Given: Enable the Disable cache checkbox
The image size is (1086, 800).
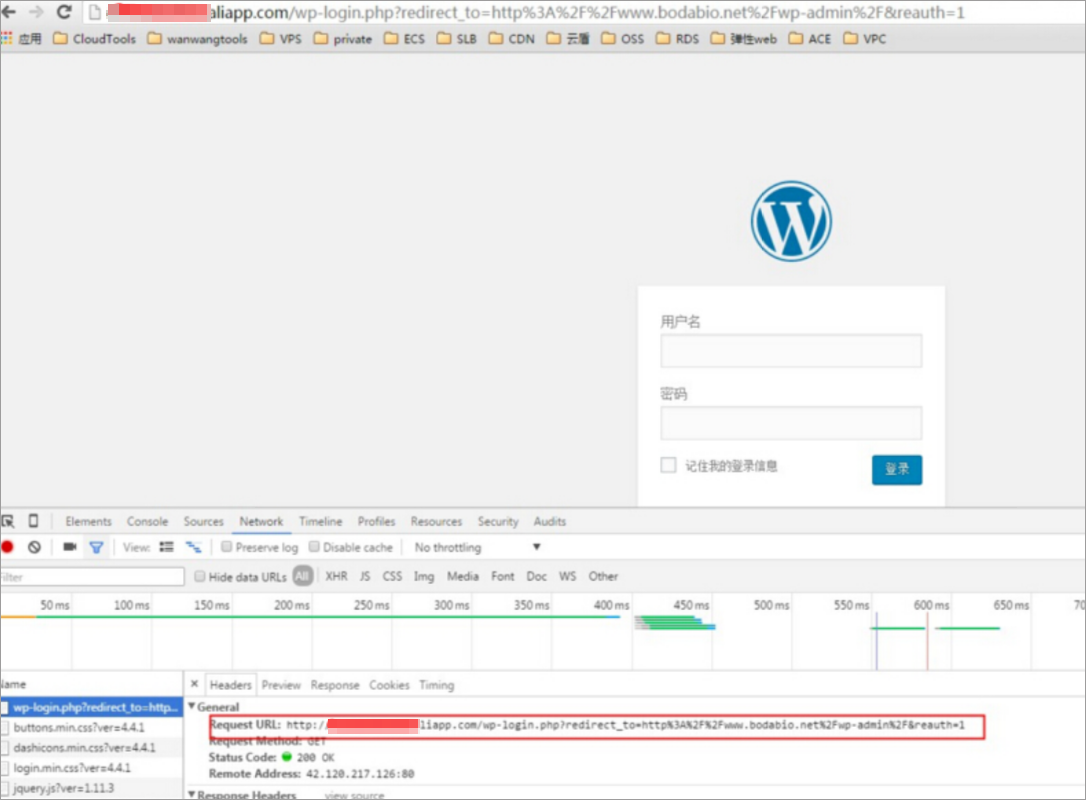Looking at the screenshot, I should (x=314, y=547).
